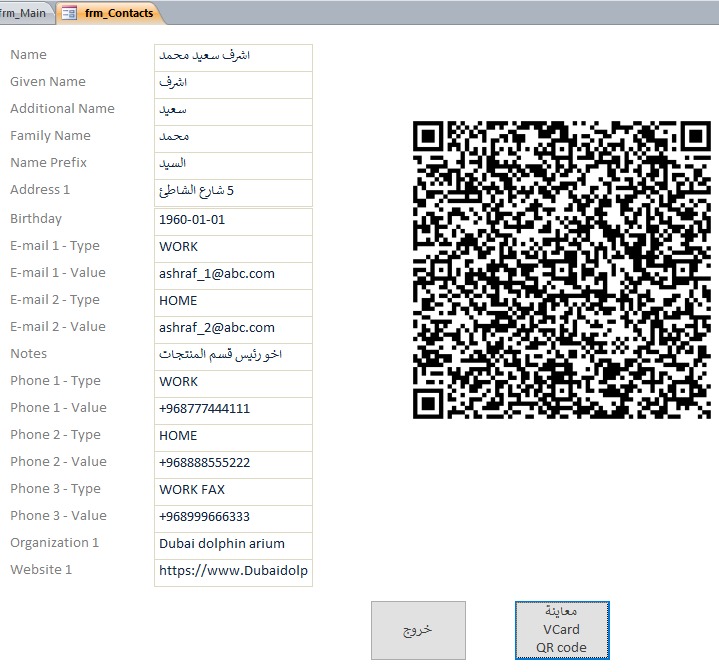Click the Notes field

(233, 357)
